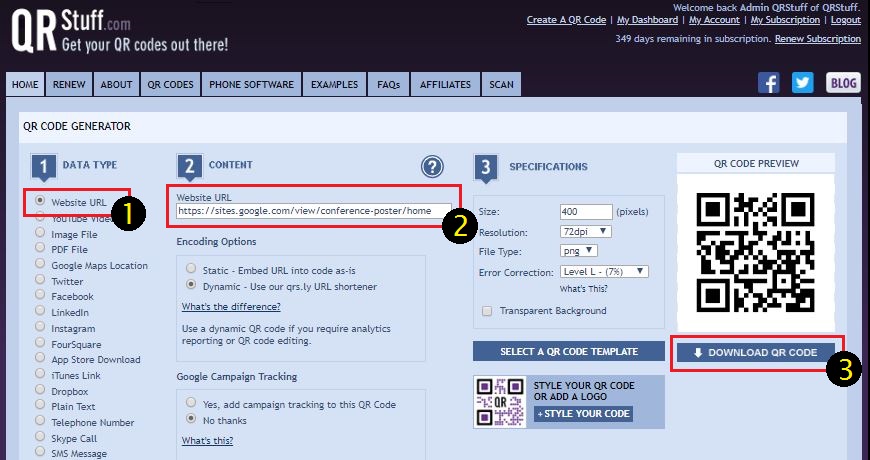Screen dimensions: 870x460
Task: Open What's This? under Error Correction
Action: click(584, 289)
